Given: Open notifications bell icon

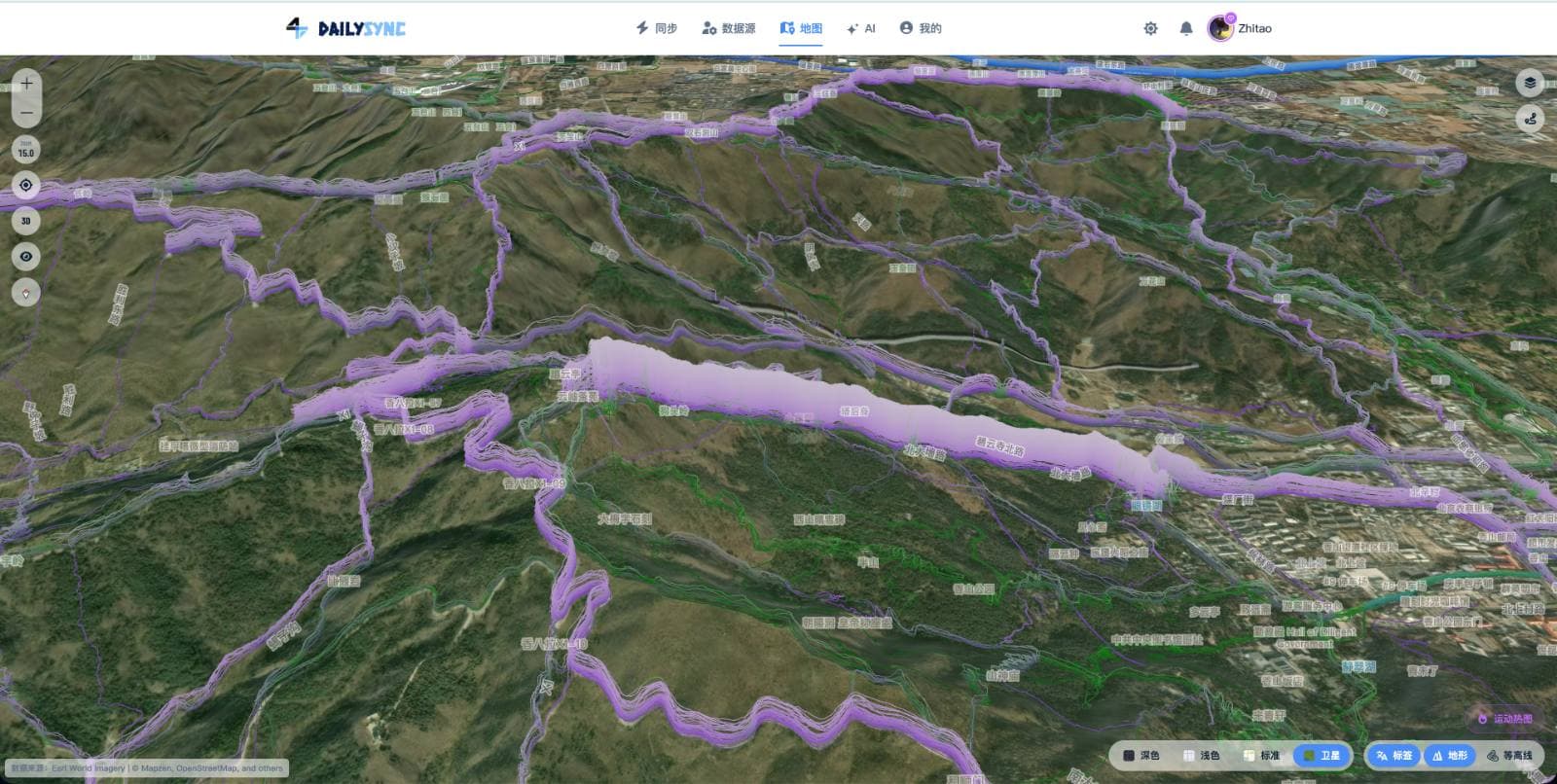Looking at the screenshot, I should point(1185,28).
